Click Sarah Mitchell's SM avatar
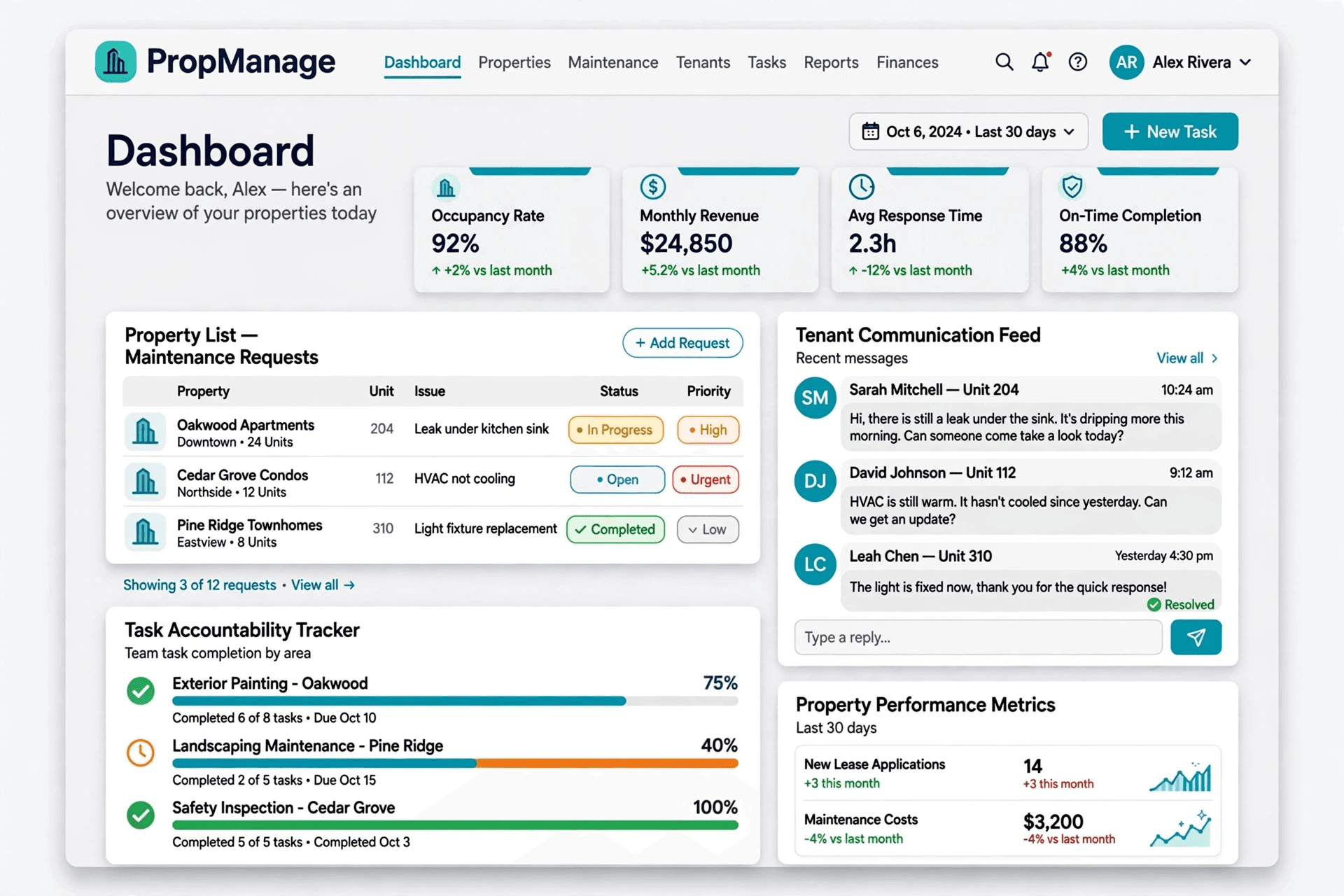The image size is (1344, 896). [x=815, y=398]
